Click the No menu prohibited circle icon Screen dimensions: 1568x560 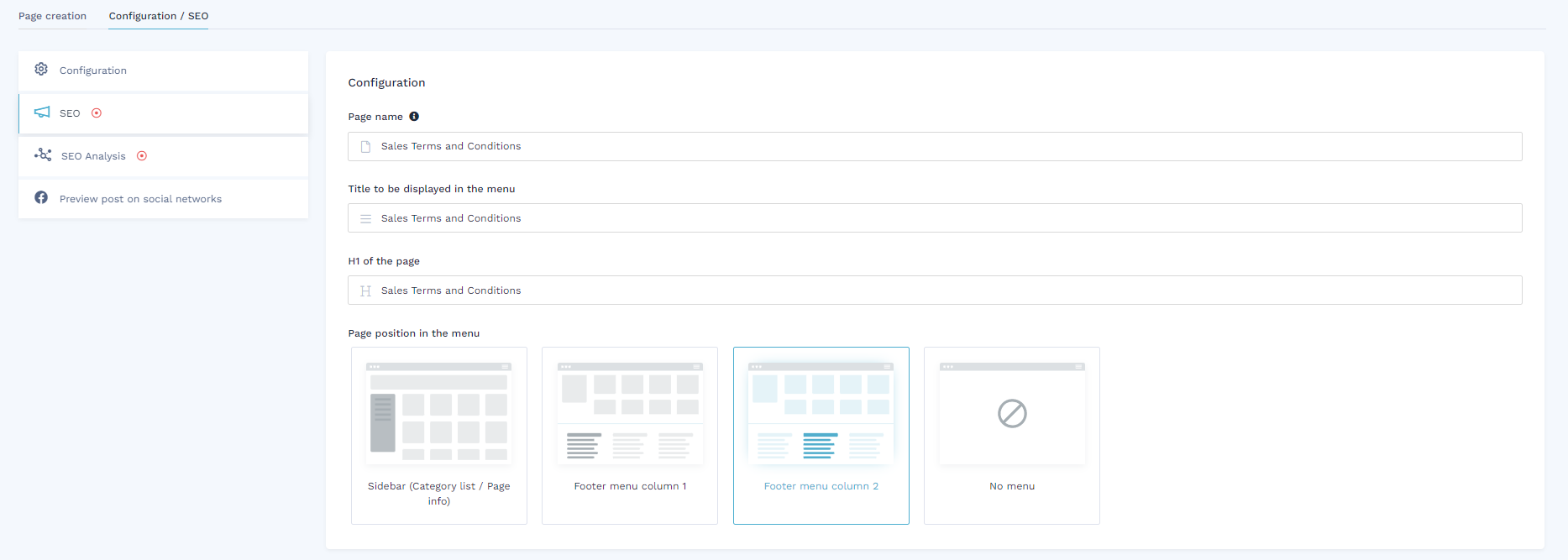click(1012, 413)
